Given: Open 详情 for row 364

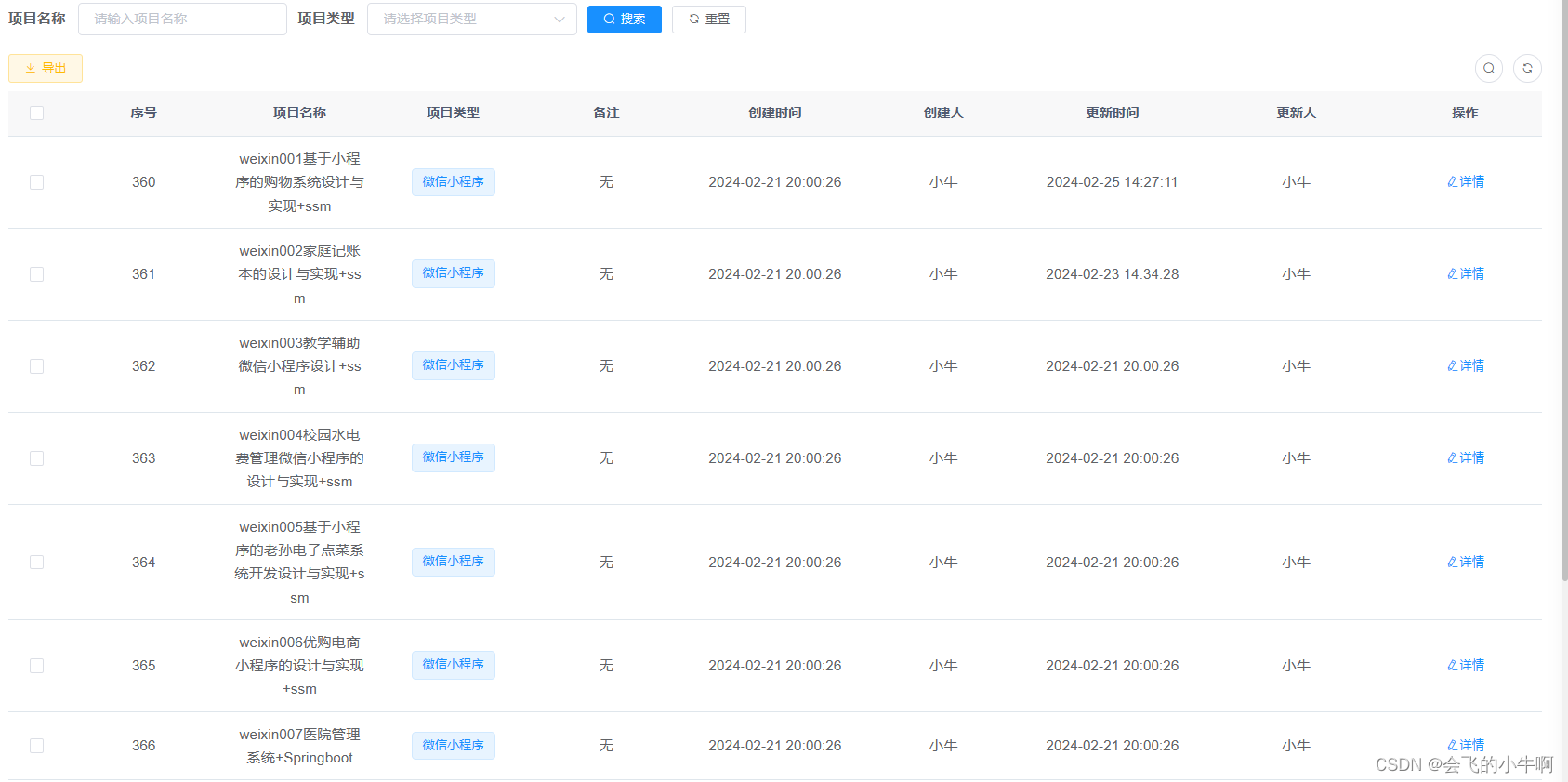Looking at the screenshot, I should pos(1466,563).
